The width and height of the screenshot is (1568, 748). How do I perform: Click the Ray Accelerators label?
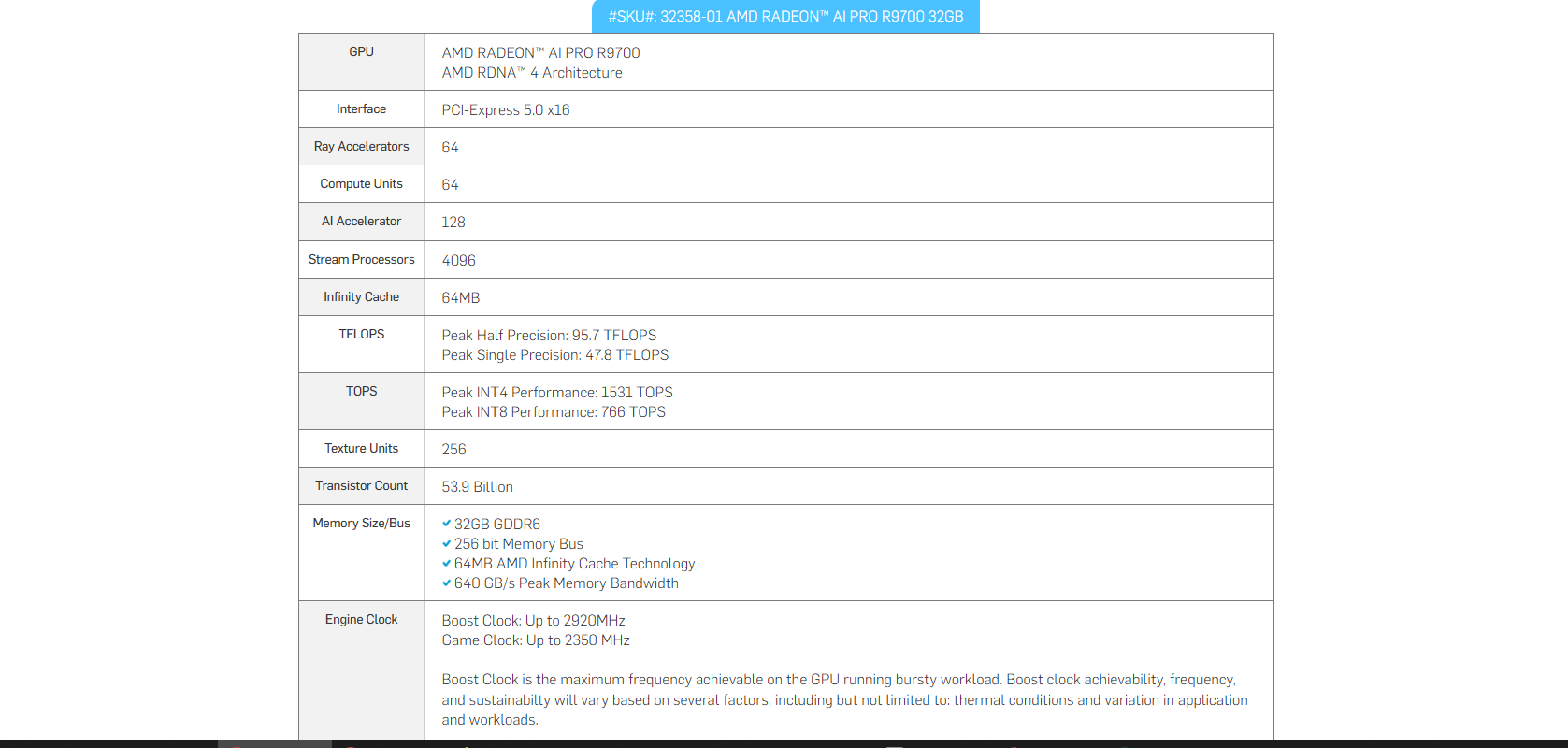[361, 147]
